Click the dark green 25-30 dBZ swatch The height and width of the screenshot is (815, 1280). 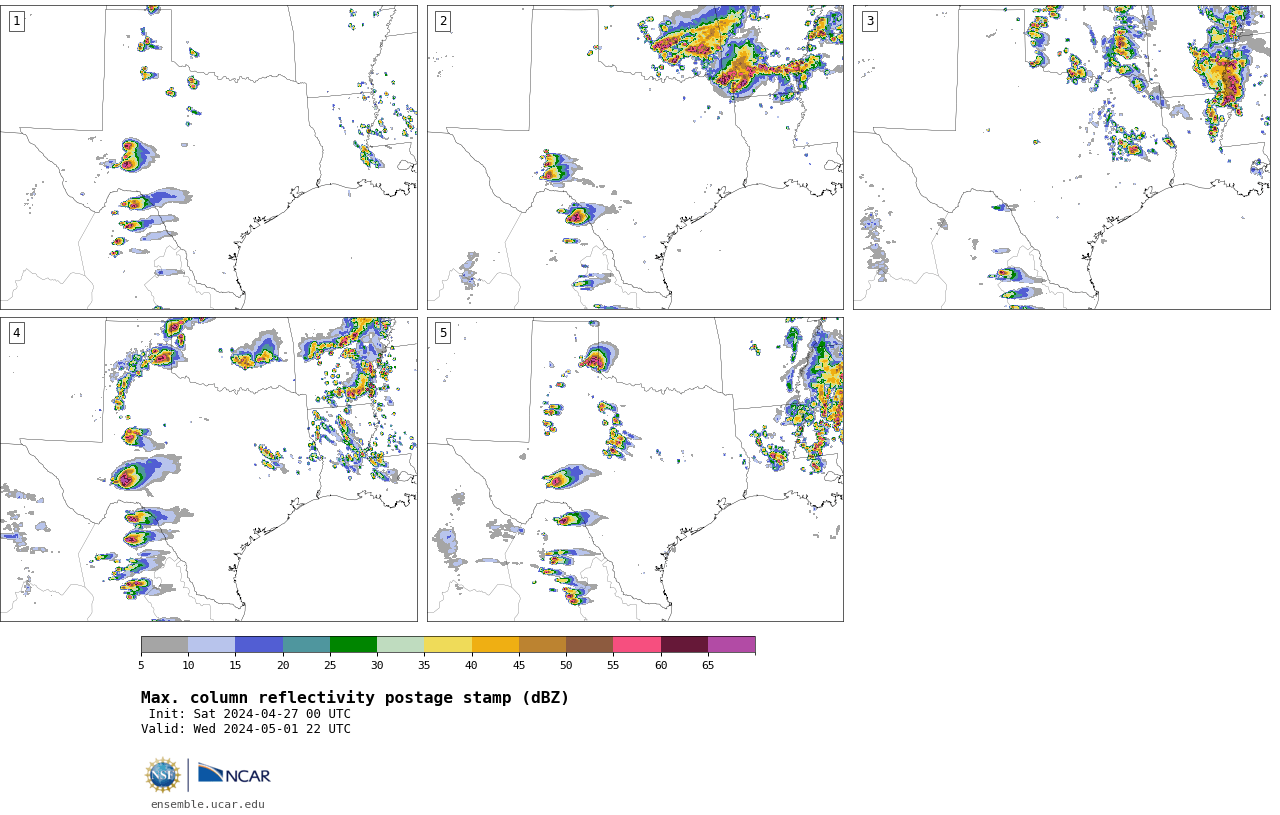coord(354,645)
